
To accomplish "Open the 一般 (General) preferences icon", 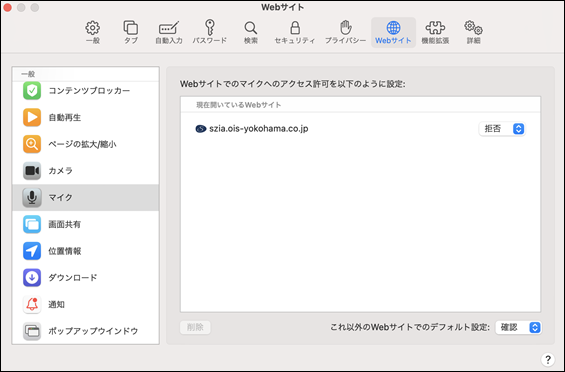I will 93,28.
